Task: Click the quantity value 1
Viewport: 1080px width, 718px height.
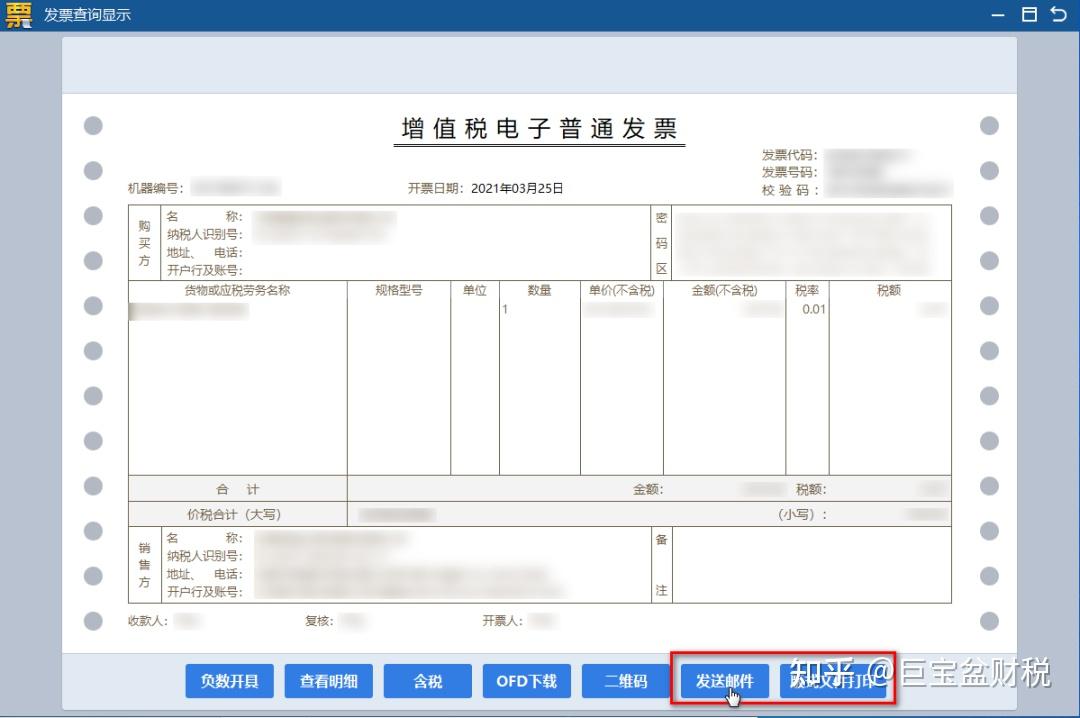Action: point(505,309)
